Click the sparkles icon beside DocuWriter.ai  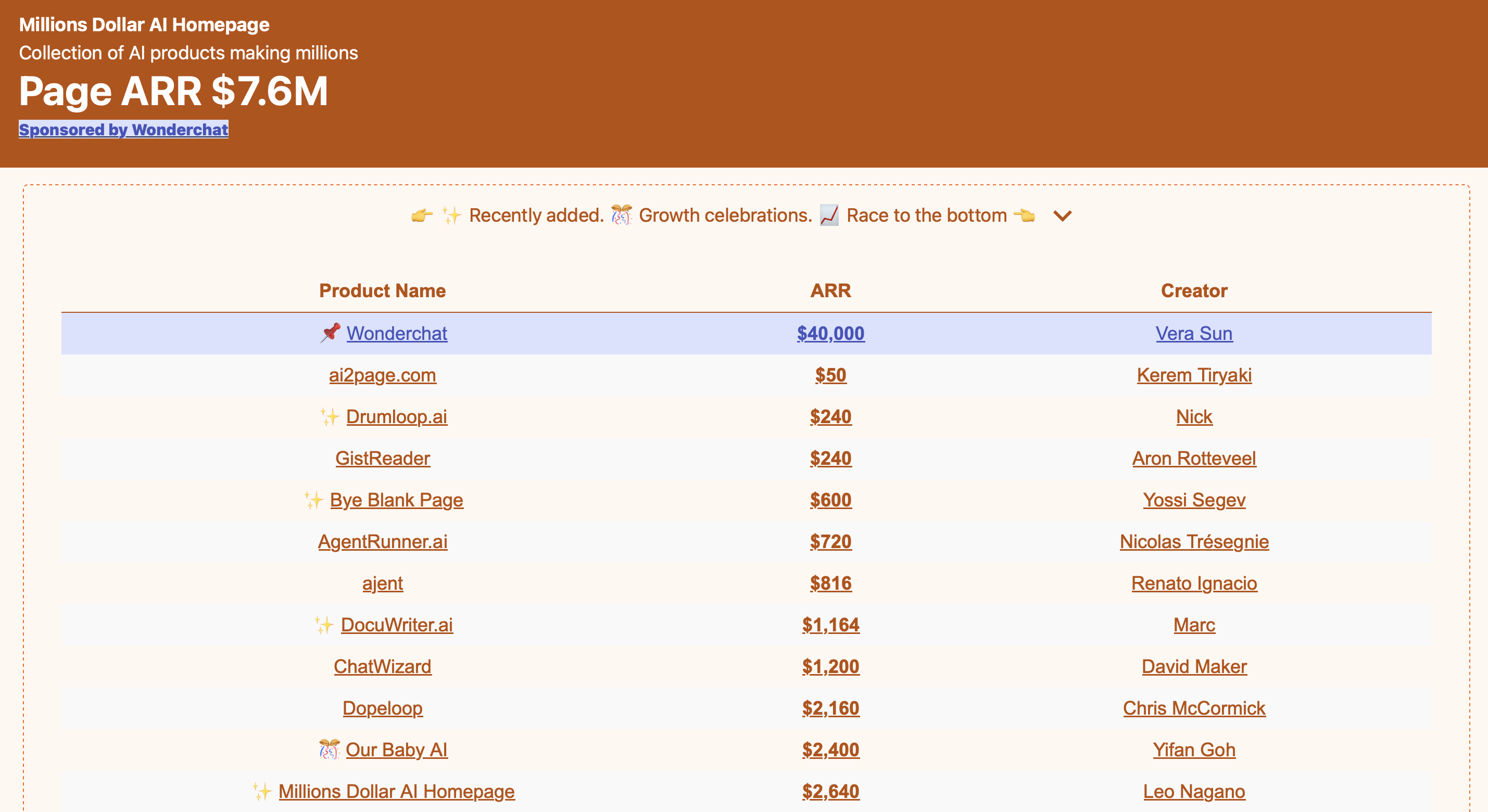coord(325,624)
